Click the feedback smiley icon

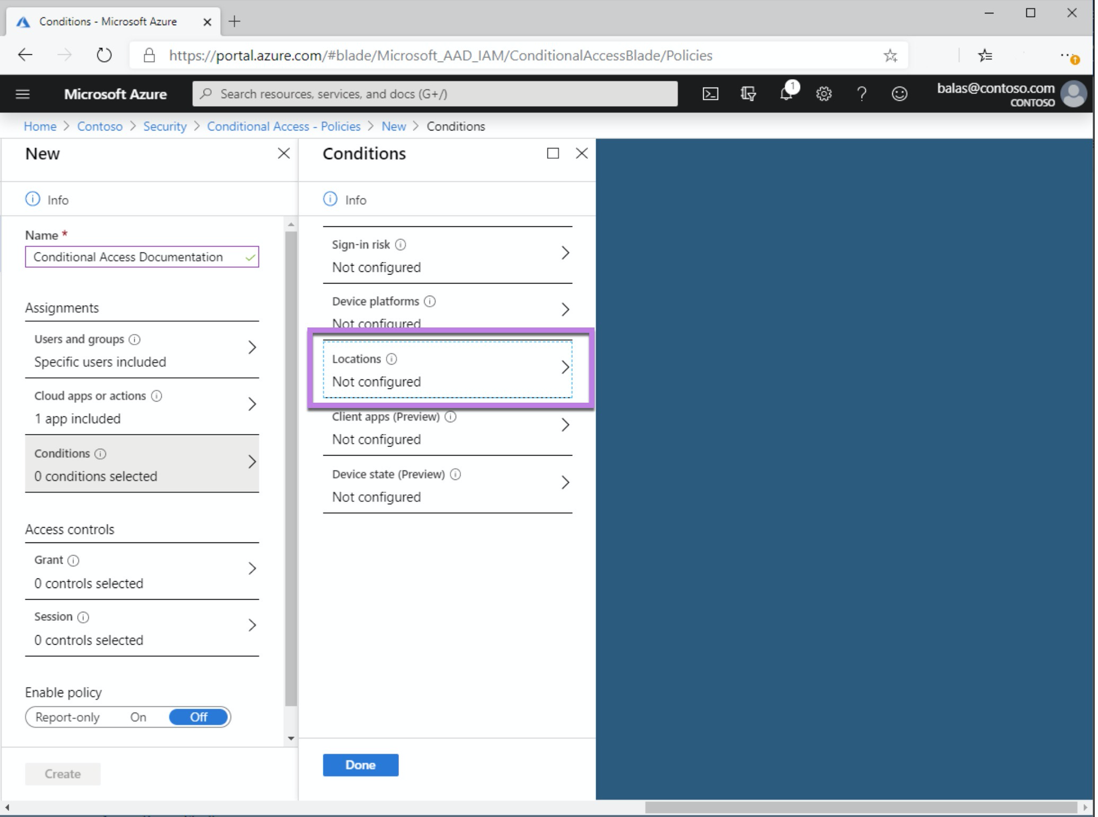(899, 94)
